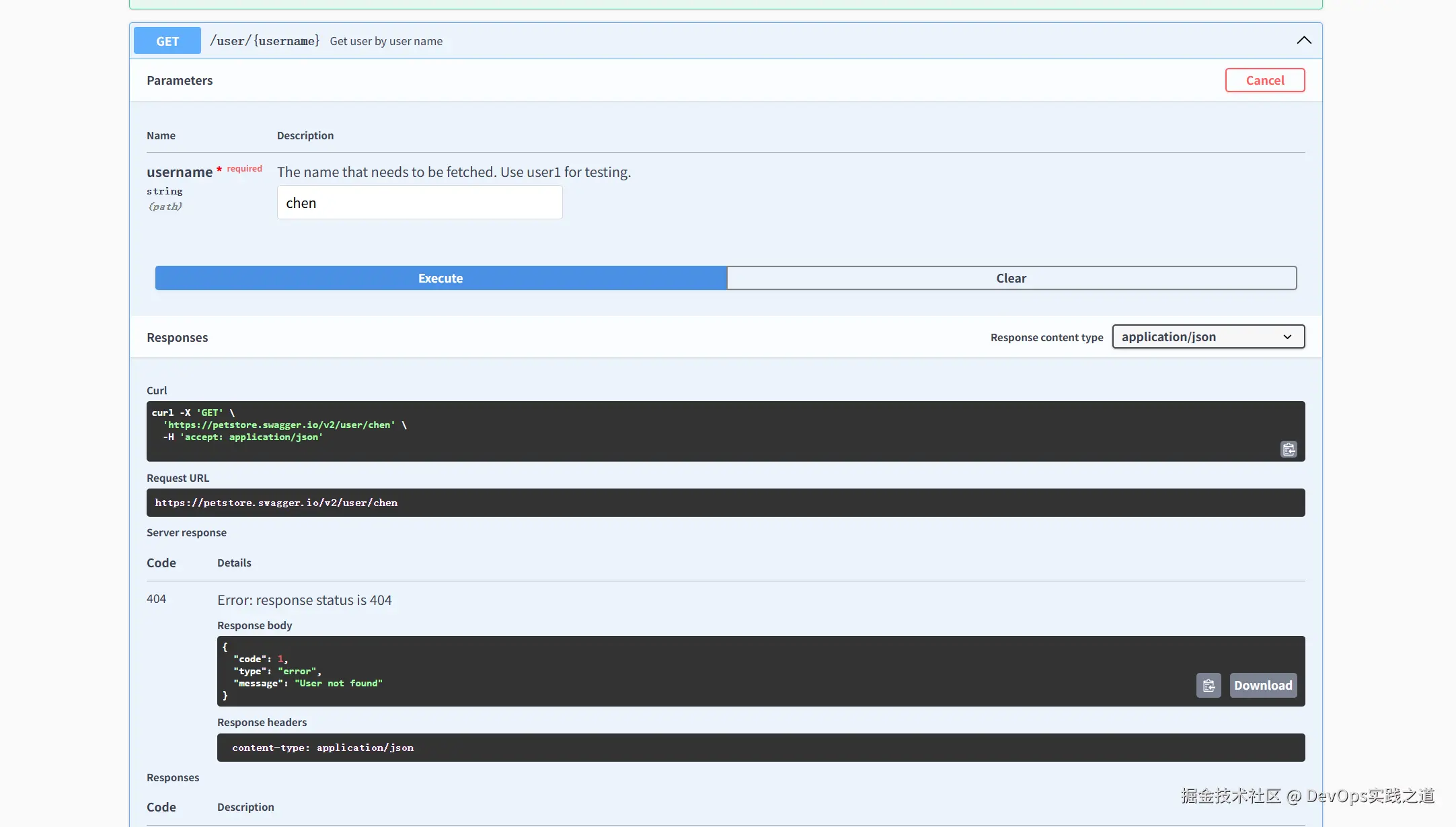Click the 404 response code
This screenshot has height=827, width=1456.
[156, 600]
